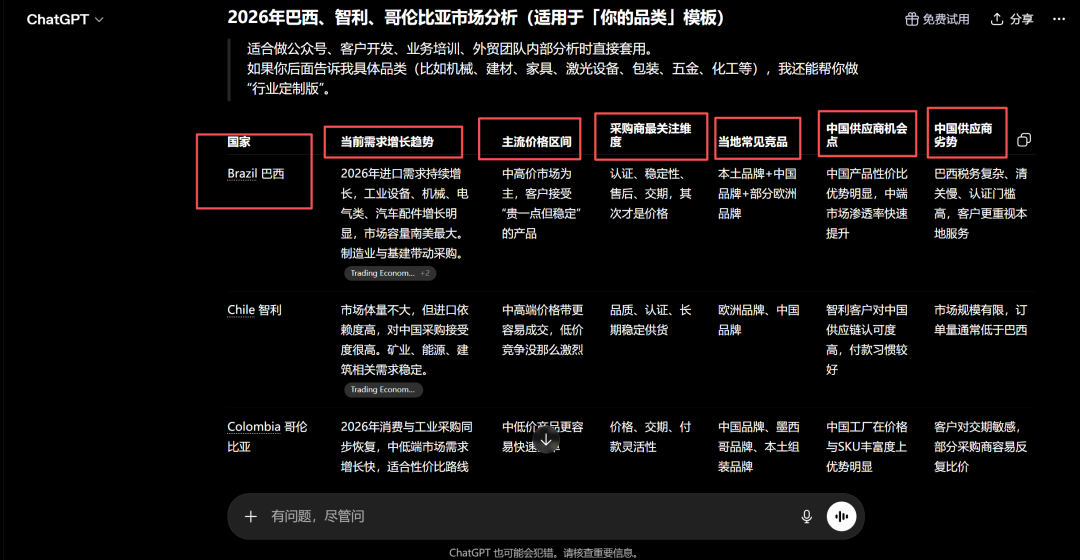The image size is (1080, 560).
Task: Click Colombia cell 价格、交期、付款灵活性
Action: pos(650,437)
